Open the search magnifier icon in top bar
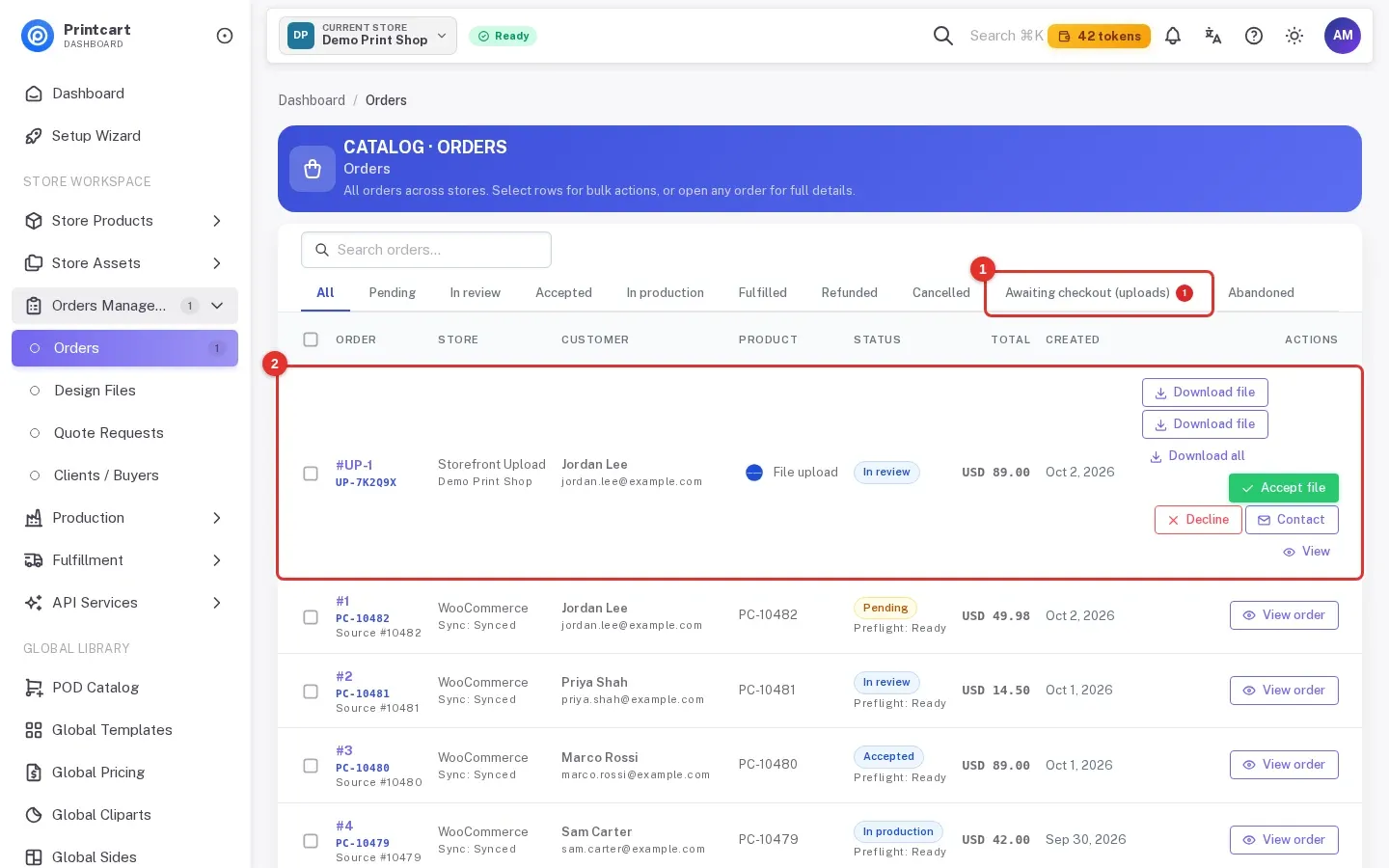Viewport: 1389px width, 868px height. 943,36
